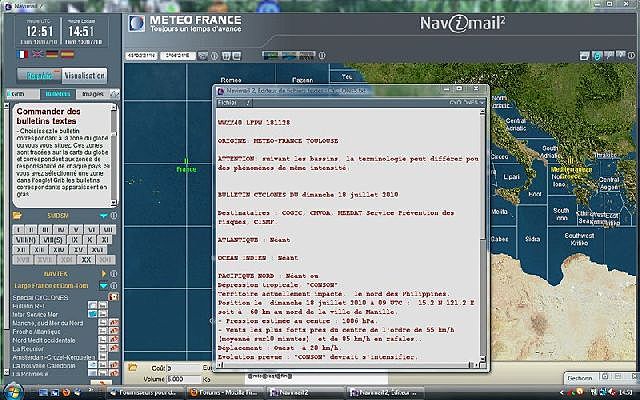Click Inter Service Mer blue map icon

pyautogui.click(x=93, y=314)
